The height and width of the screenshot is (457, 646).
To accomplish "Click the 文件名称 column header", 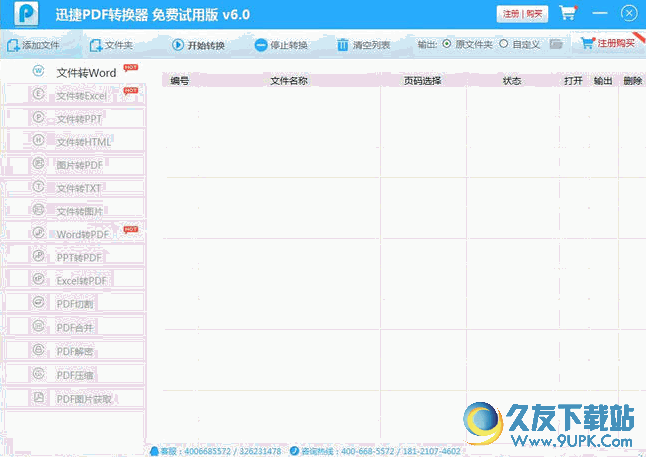I will (x=289, y=81).
